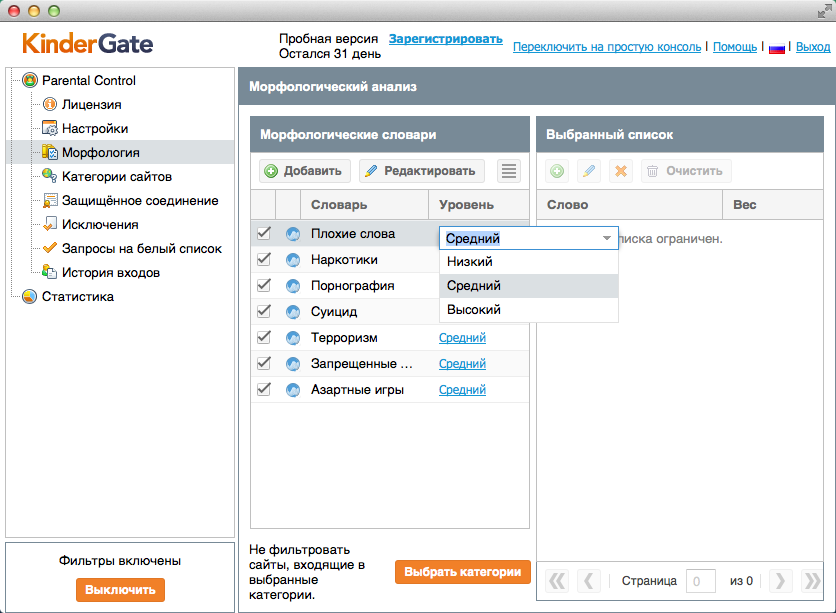Click the orange delete-word X icon

(621, 171)
